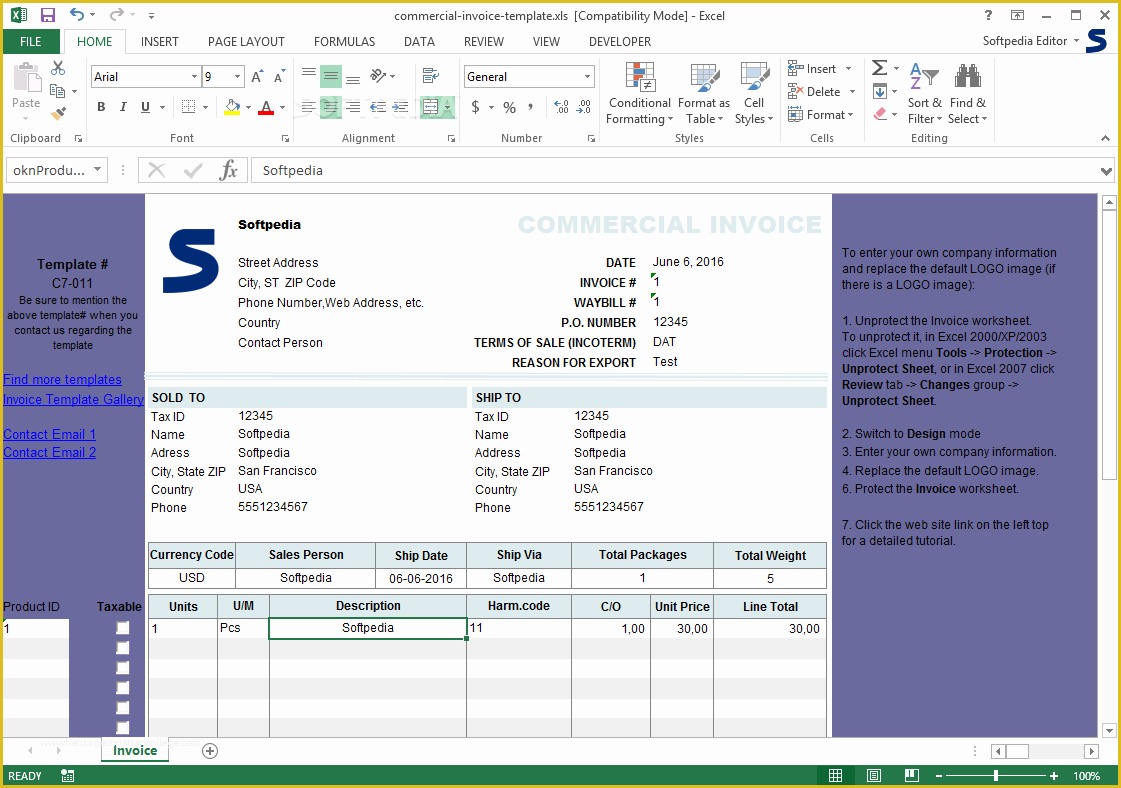The height and width of the screenshot is (788, 1121).
Task: Apply Comma Style format
Action: coord(530,107)
